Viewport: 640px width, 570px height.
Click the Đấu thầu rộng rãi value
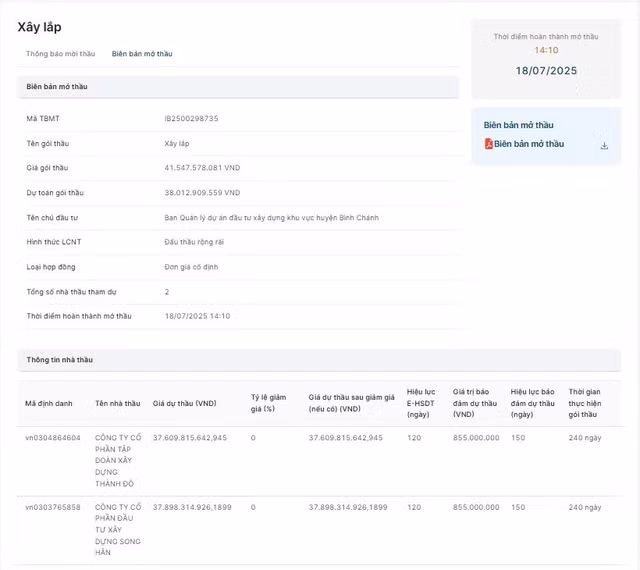(194, 242)
